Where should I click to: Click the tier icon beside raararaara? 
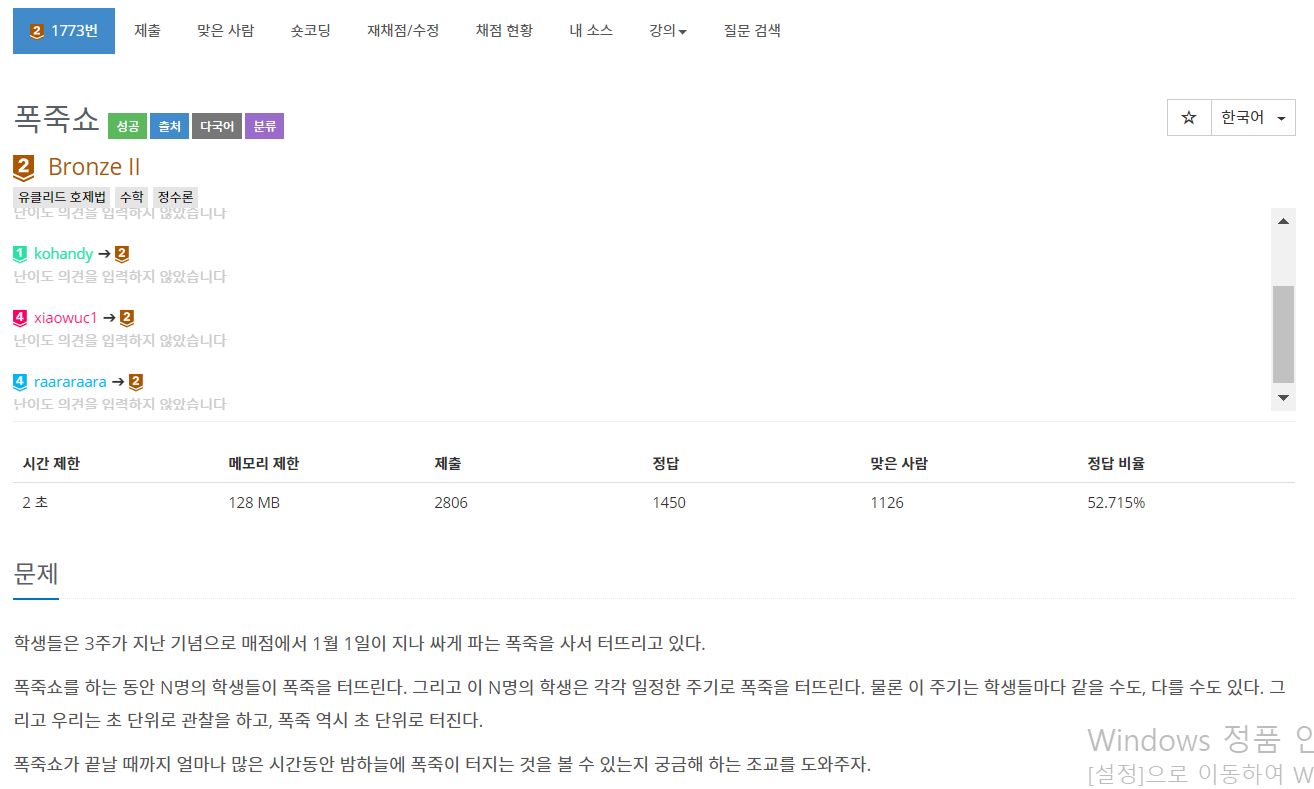[20, 382]
